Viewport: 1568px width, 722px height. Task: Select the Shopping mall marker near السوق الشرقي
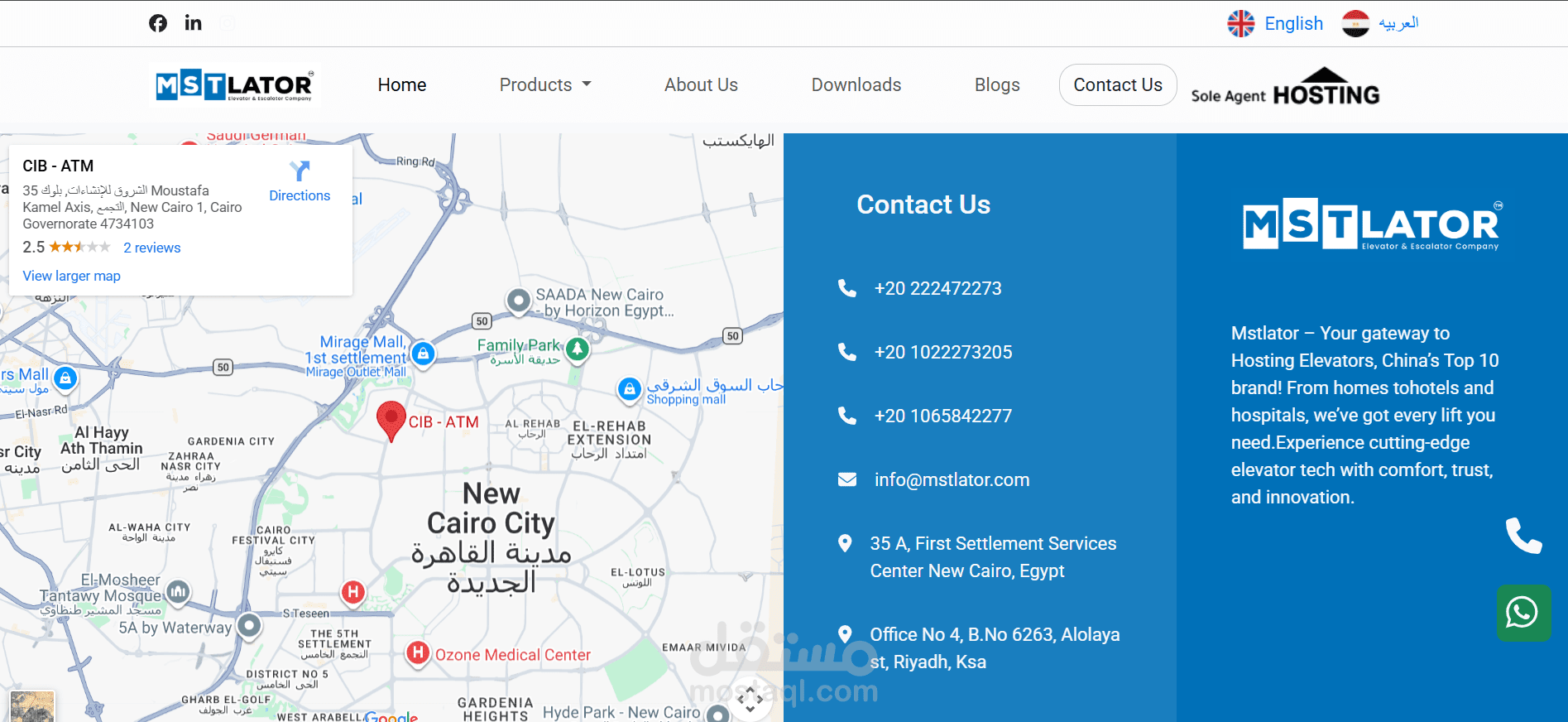click(x=630, y=389)
